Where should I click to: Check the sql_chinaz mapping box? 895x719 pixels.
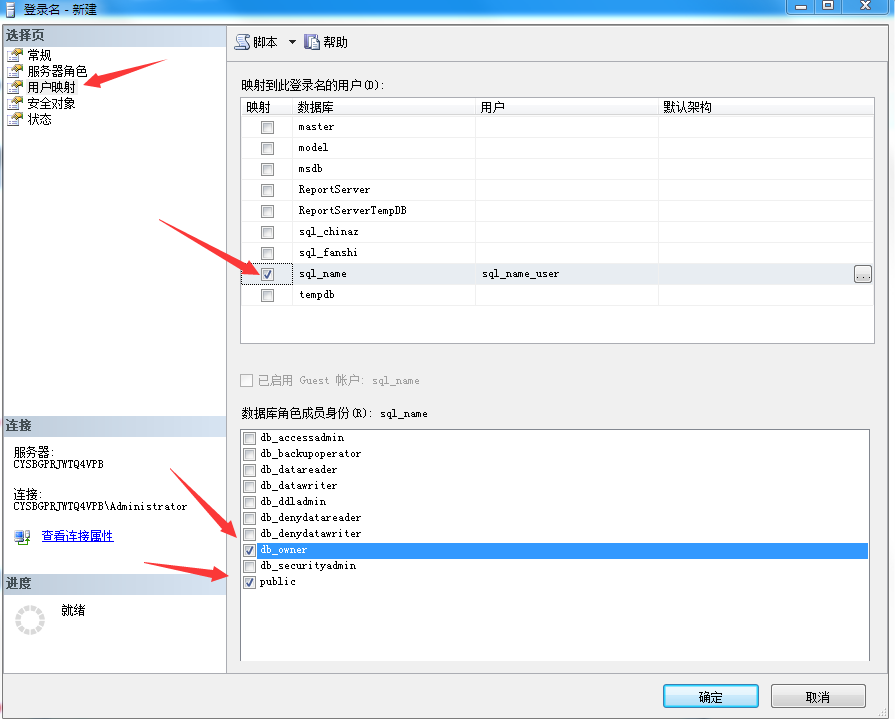267,232
